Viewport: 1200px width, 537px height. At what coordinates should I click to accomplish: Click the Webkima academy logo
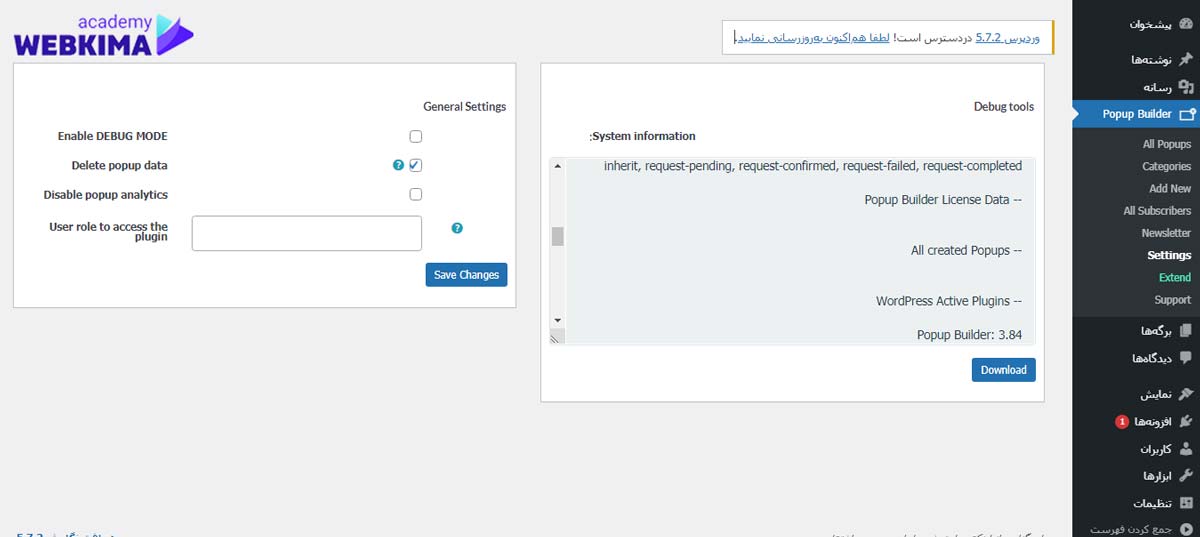(104, 35)
